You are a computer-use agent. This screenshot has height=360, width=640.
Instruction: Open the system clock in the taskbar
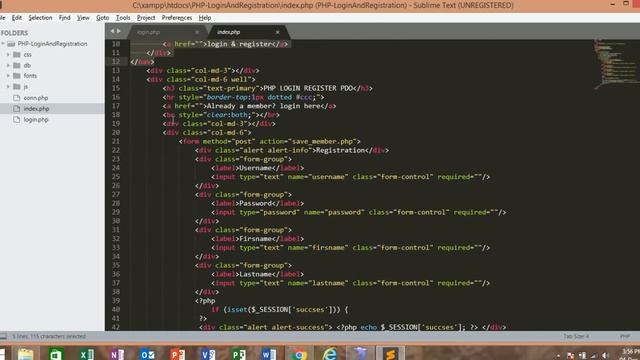(x=631, y=354)
